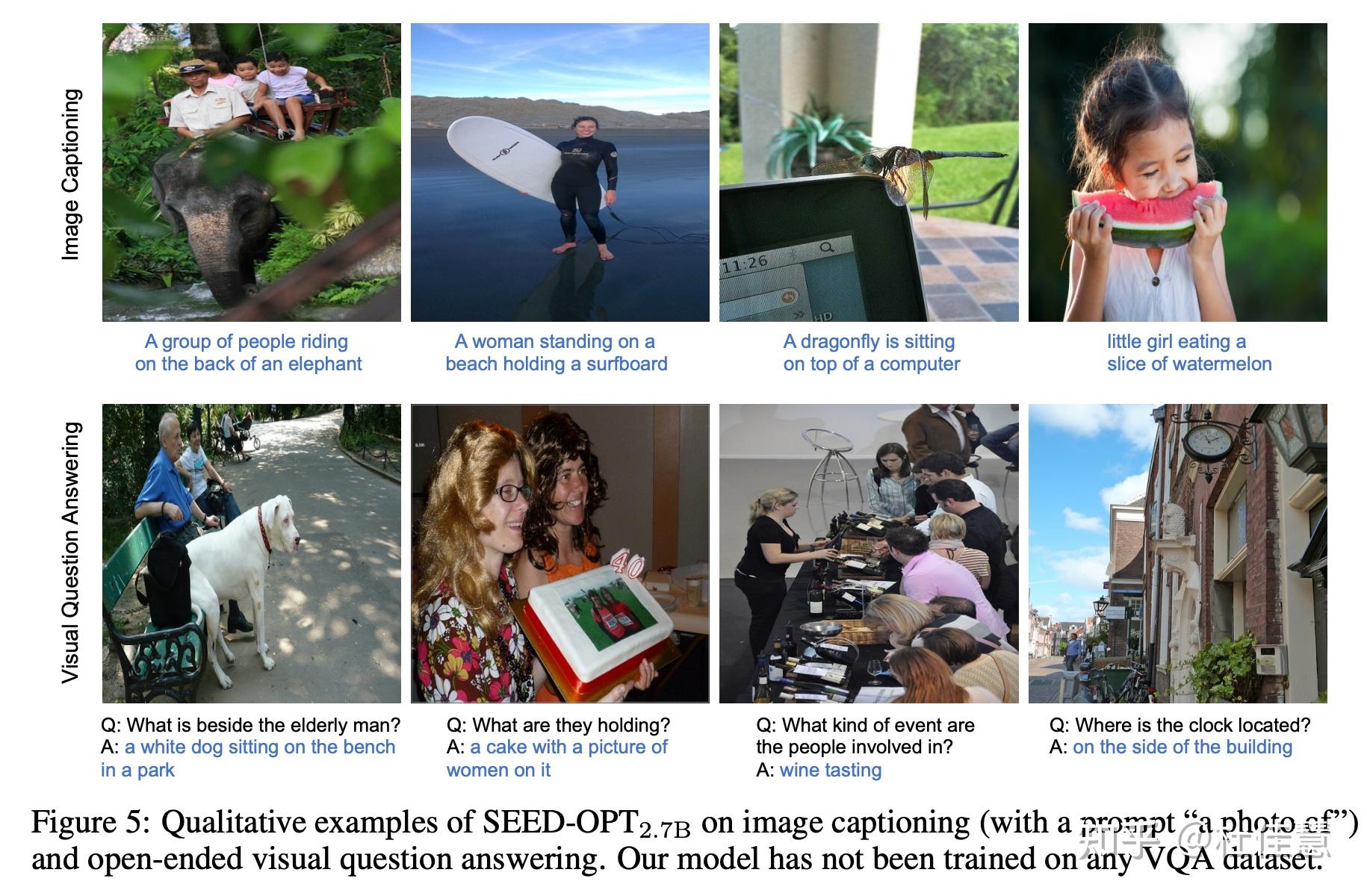
Task: Select the woman with surfboard image
Action: point(560,172)
